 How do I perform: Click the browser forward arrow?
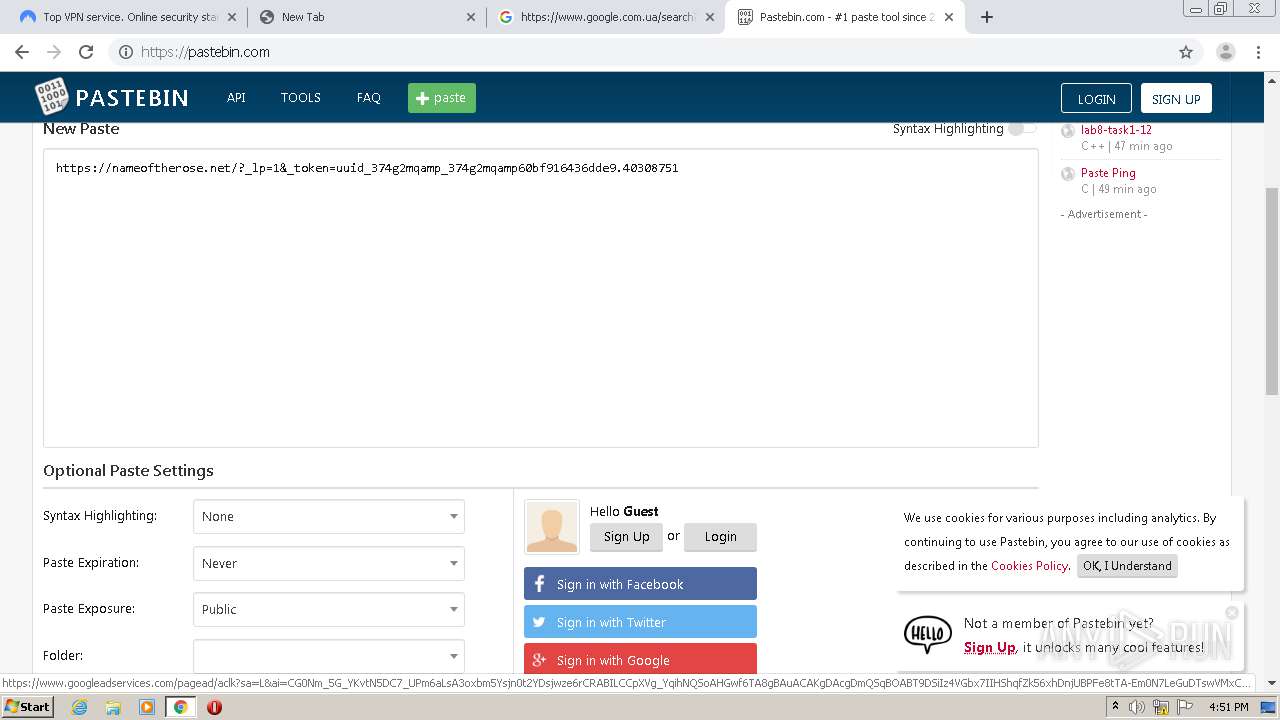pyautogui.click(x=54, y=52)
